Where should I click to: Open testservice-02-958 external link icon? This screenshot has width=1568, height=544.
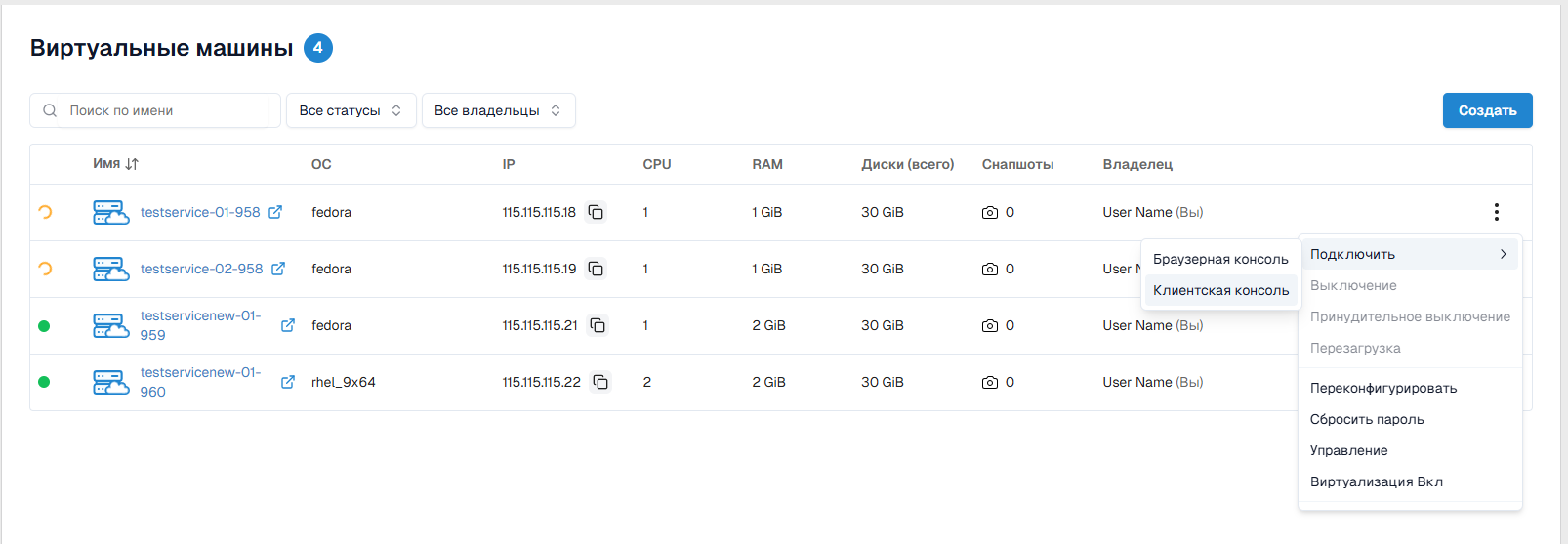tap(278, 269)
